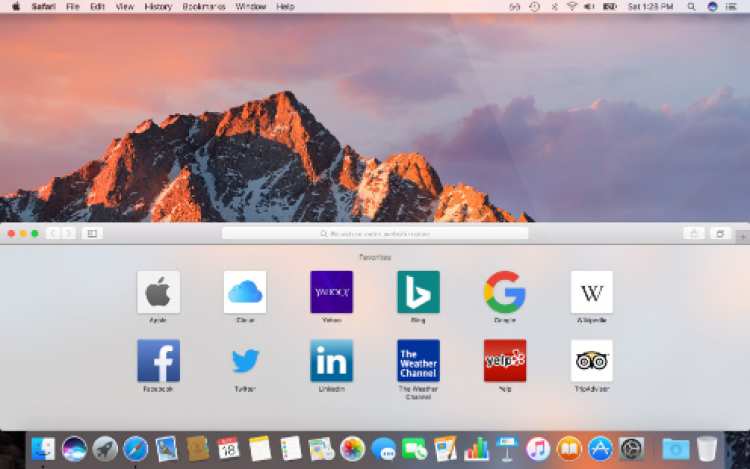The width and height of the screenshot is (750, 469).
Task: Open The Weather Channel favorite tile
Action: pyautogui.click(x=419, y=361)
